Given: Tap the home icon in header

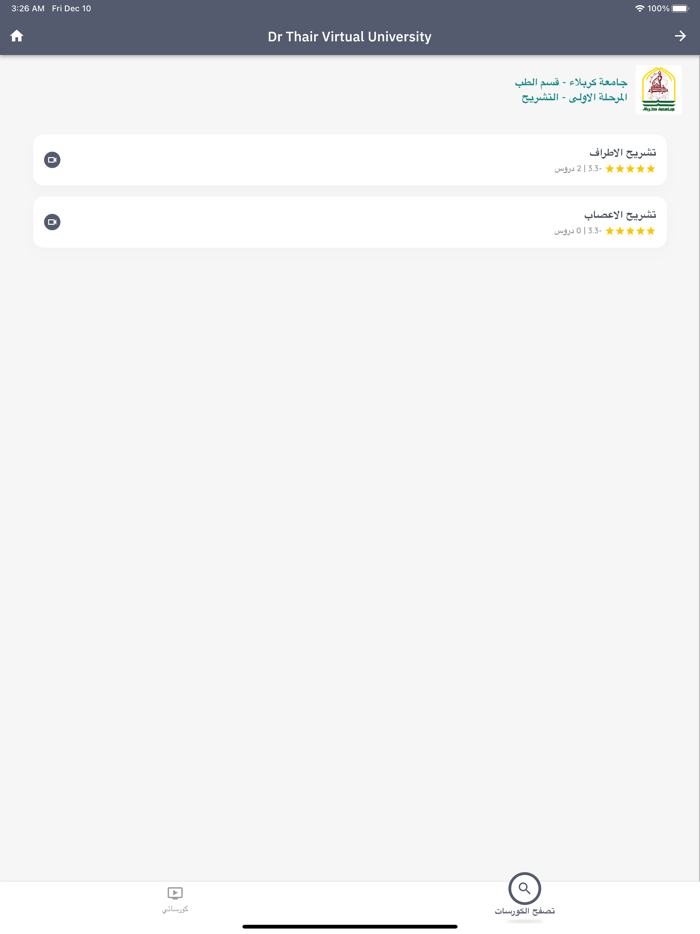Looking at the screenshot, I should (x=17, y=36).
